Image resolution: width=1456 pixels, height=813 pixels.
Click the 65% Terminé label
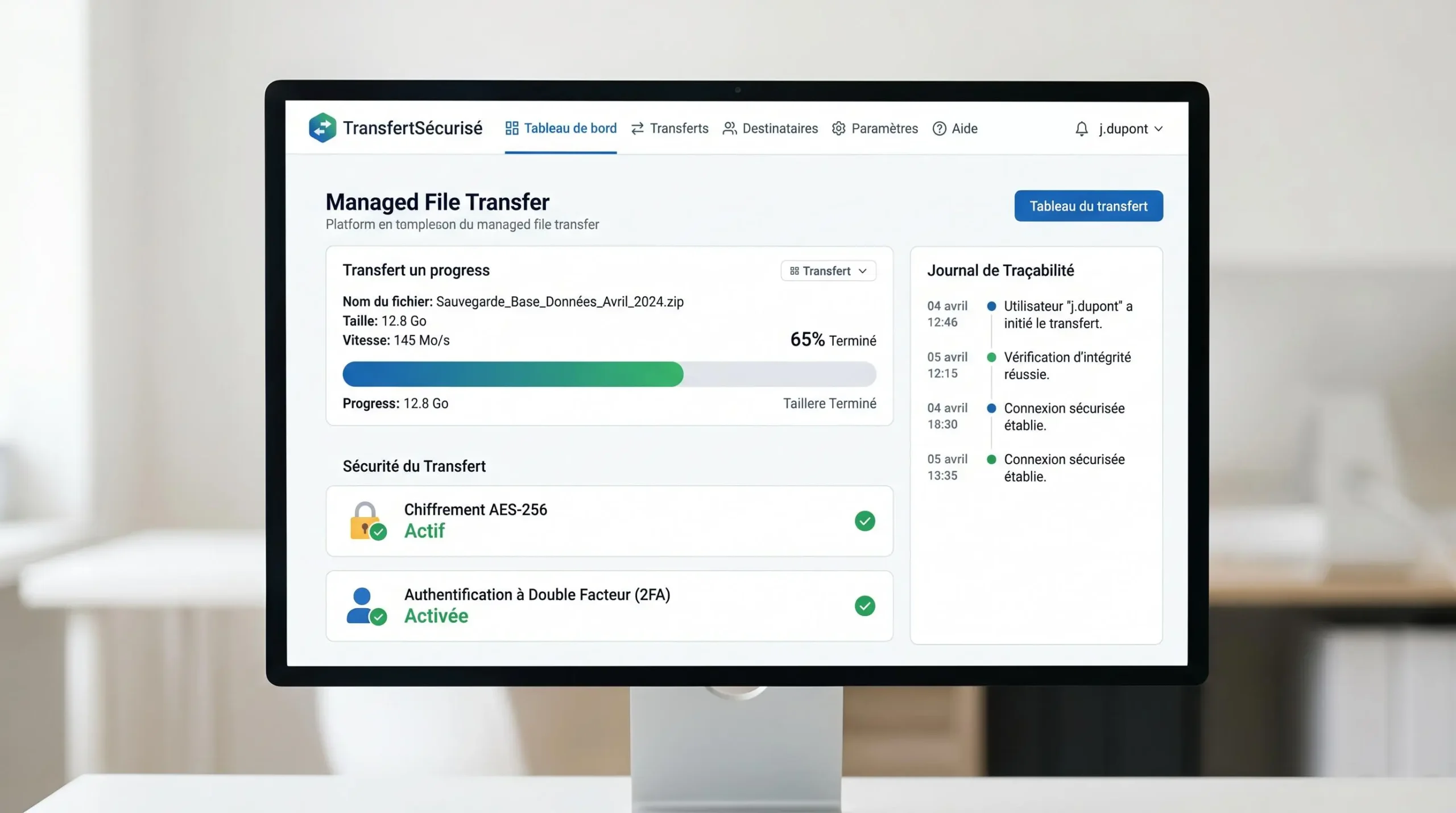pyautogui.click(x=833, y=340)
